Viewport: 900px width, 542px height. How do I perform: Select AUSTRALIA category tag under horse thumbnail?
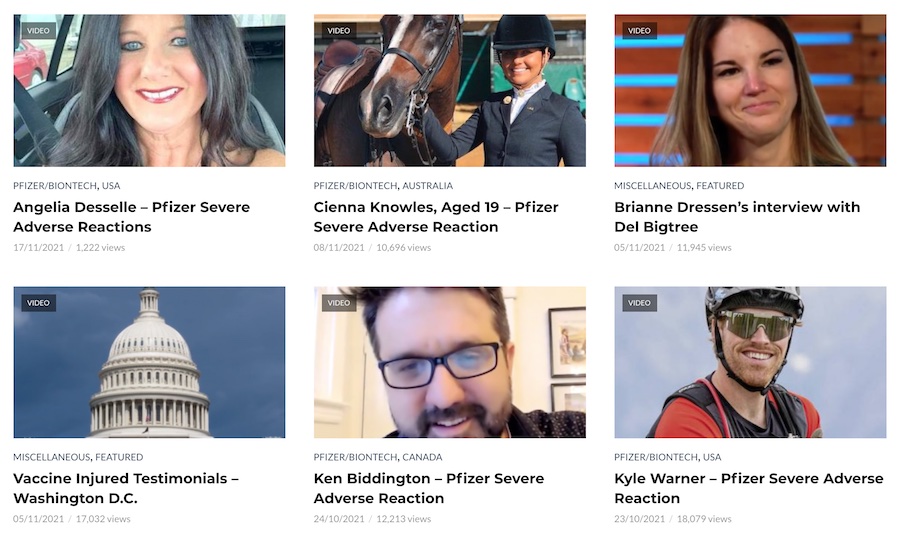click(x=428, y=186)
